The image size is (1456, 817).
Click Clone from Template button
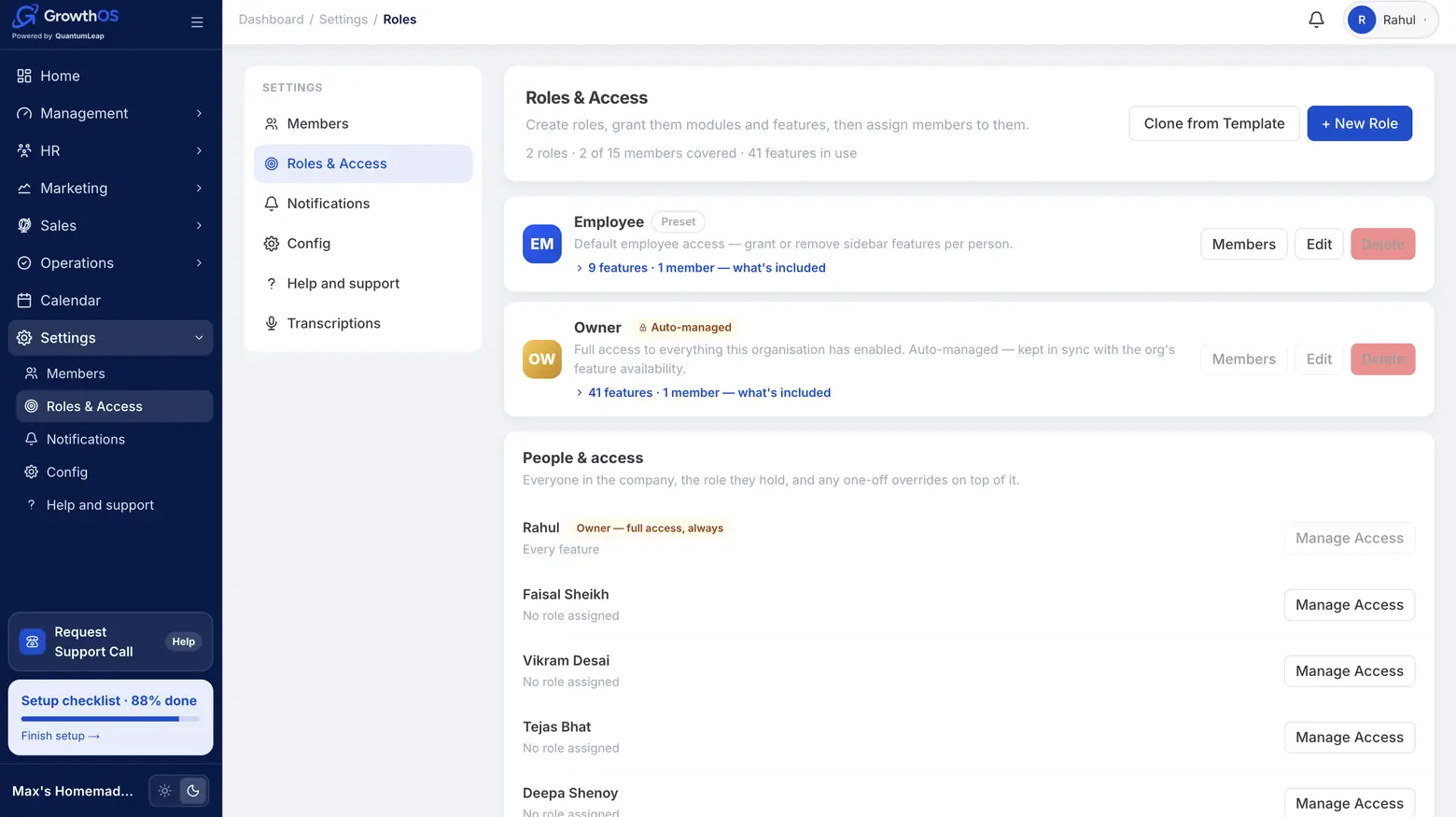point(1214,123)
